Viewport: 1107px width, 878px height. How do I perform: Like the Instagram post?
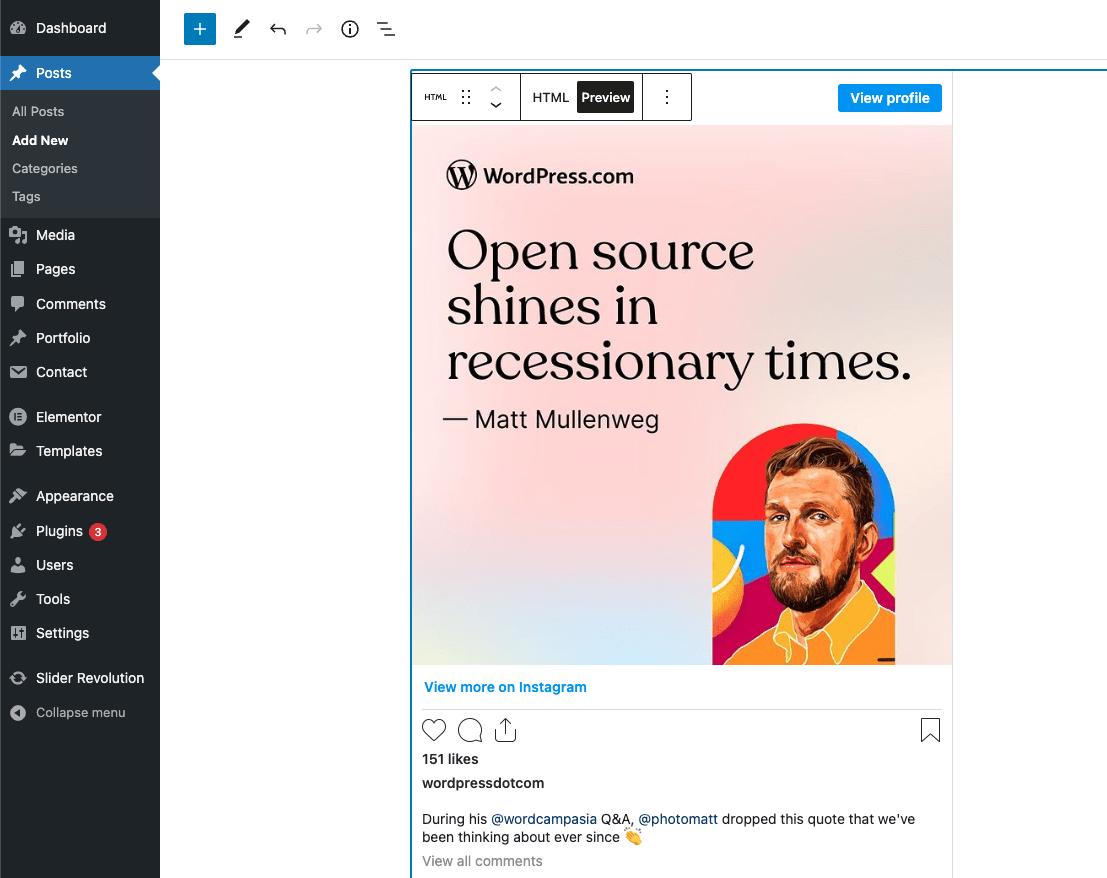[x=434, y=730]
